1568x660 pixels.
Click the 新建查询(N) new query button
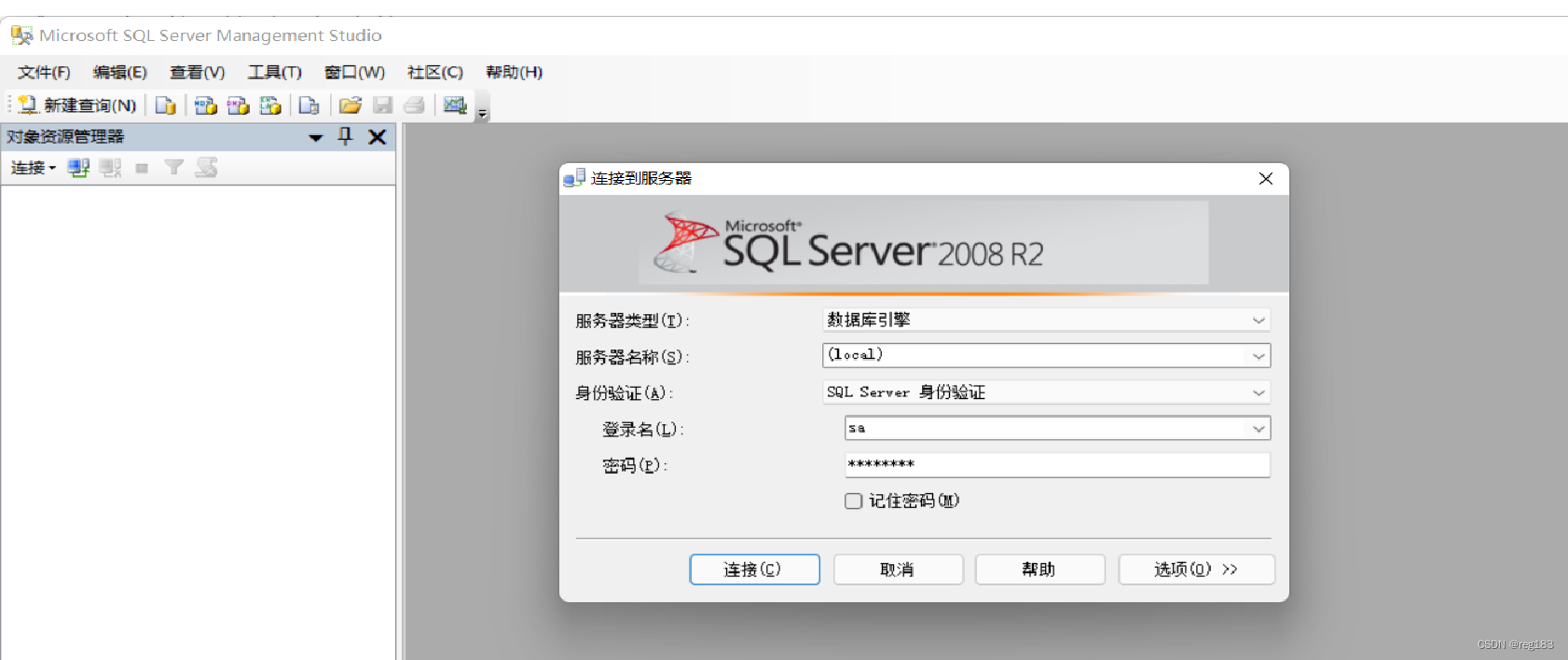(78, 105)
